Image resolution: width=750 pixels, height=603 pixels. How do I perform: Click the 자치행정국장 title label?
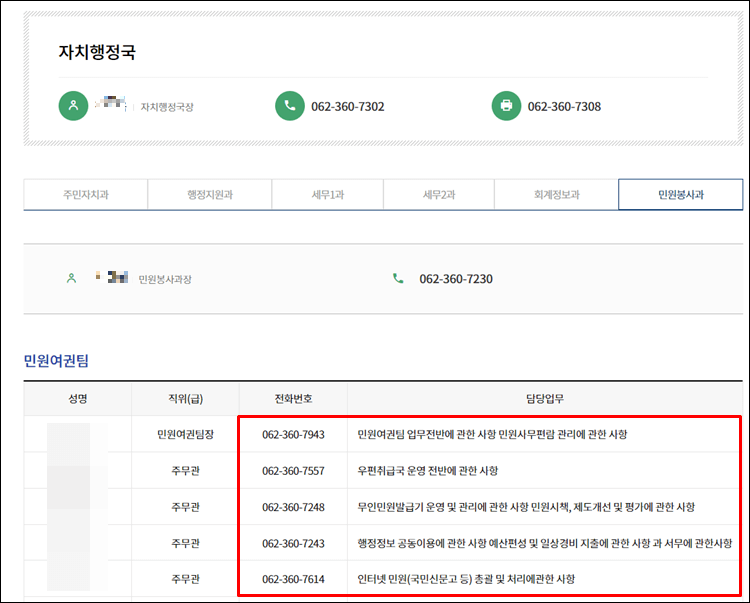coord(167,107)
